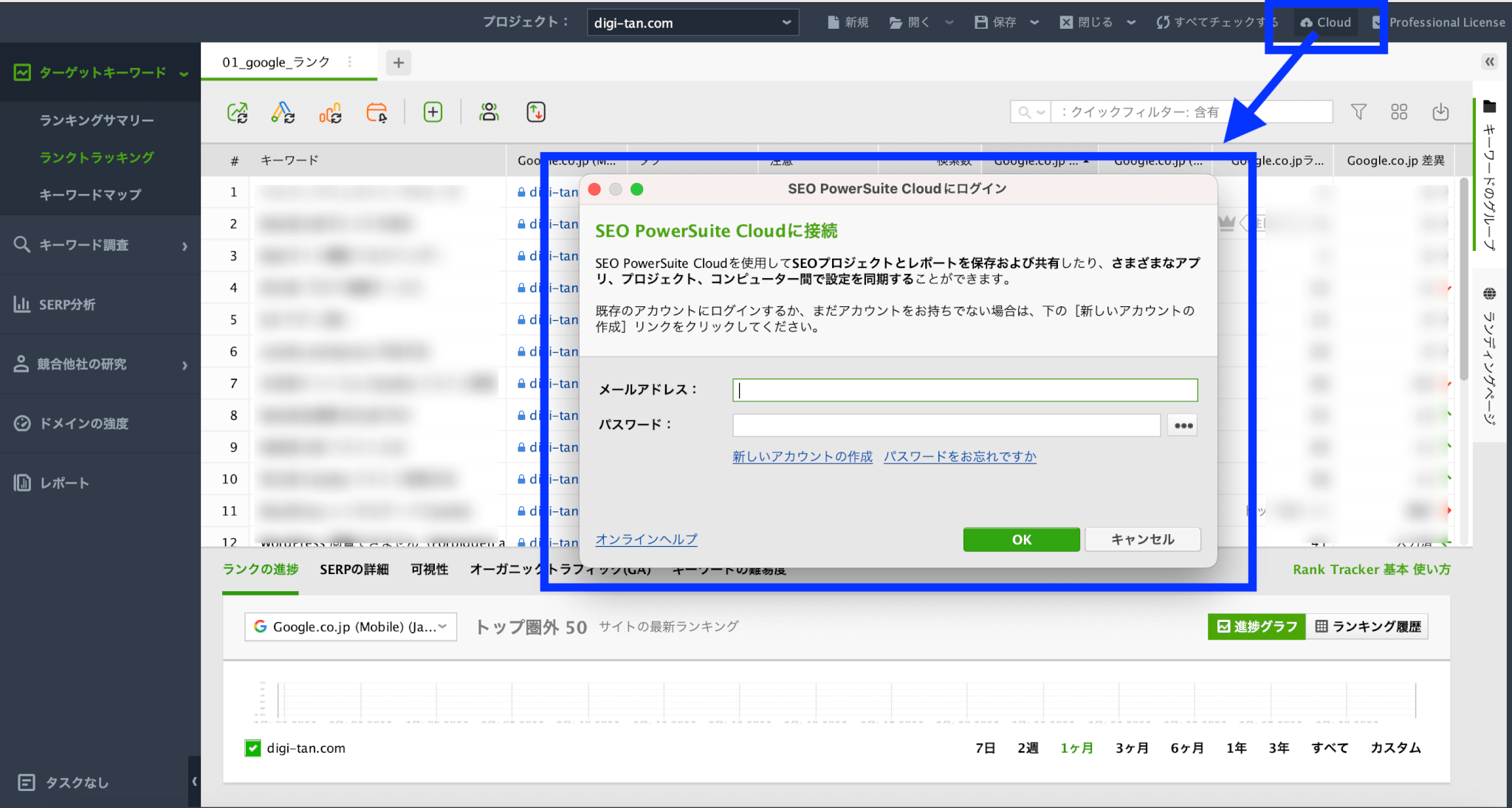Open the Cloud button in top bar
The width and height of the screenshot is (1512, 808).
1326,22
